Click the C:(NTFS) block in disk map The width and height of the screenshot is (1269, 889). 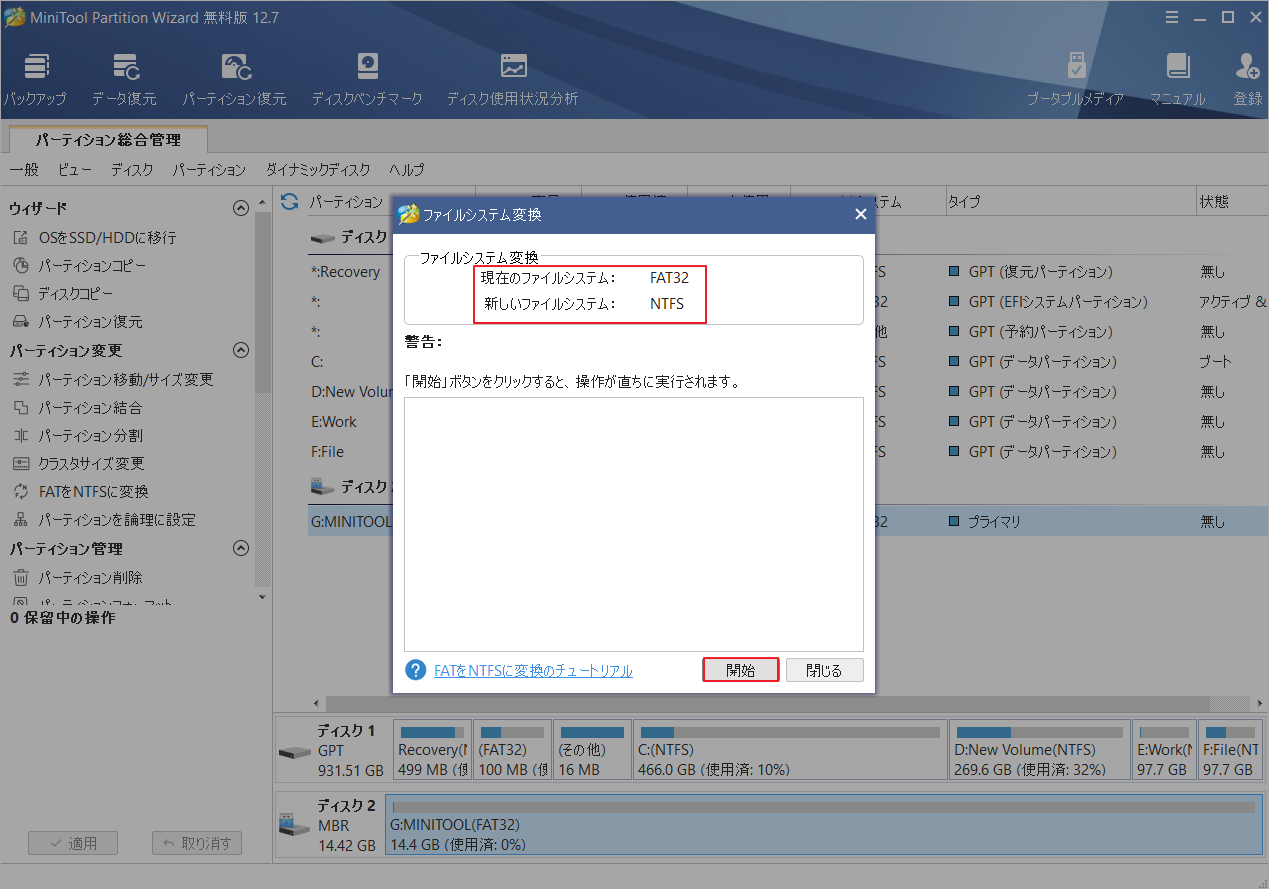tap(790, 749)
